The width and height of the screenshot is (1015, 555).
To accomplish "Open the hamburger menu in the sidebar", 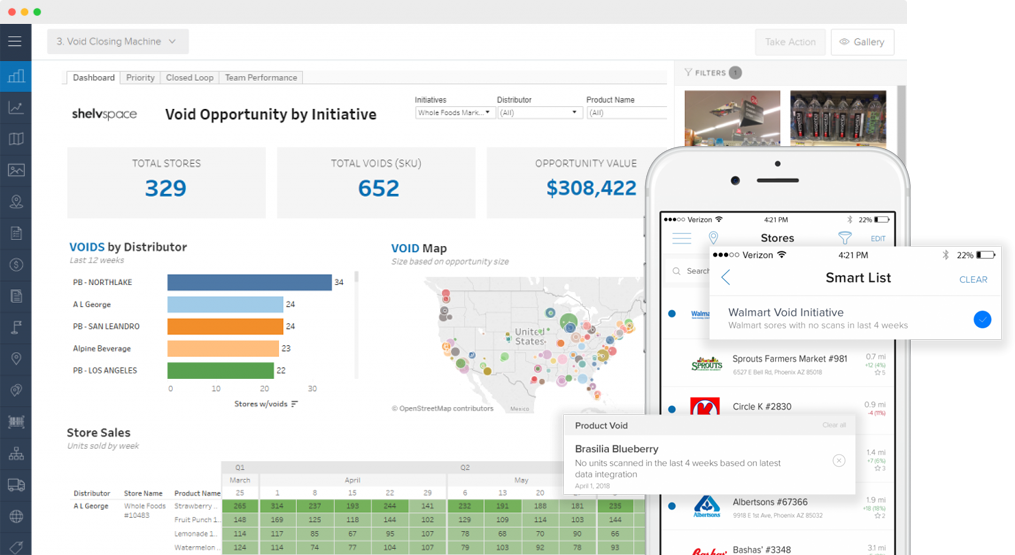I will pos(15,41).
